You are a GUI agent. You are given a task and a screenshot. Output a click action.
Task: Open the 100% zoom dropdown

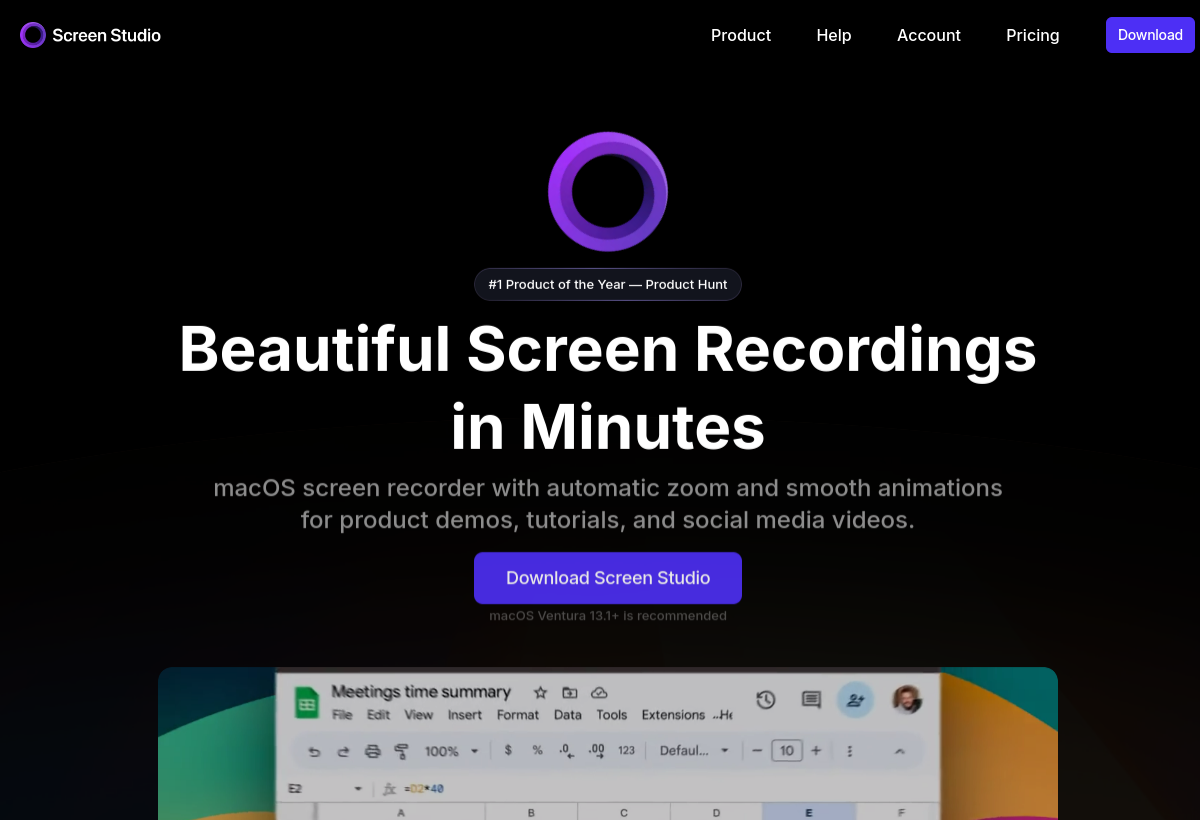(452, 751)
